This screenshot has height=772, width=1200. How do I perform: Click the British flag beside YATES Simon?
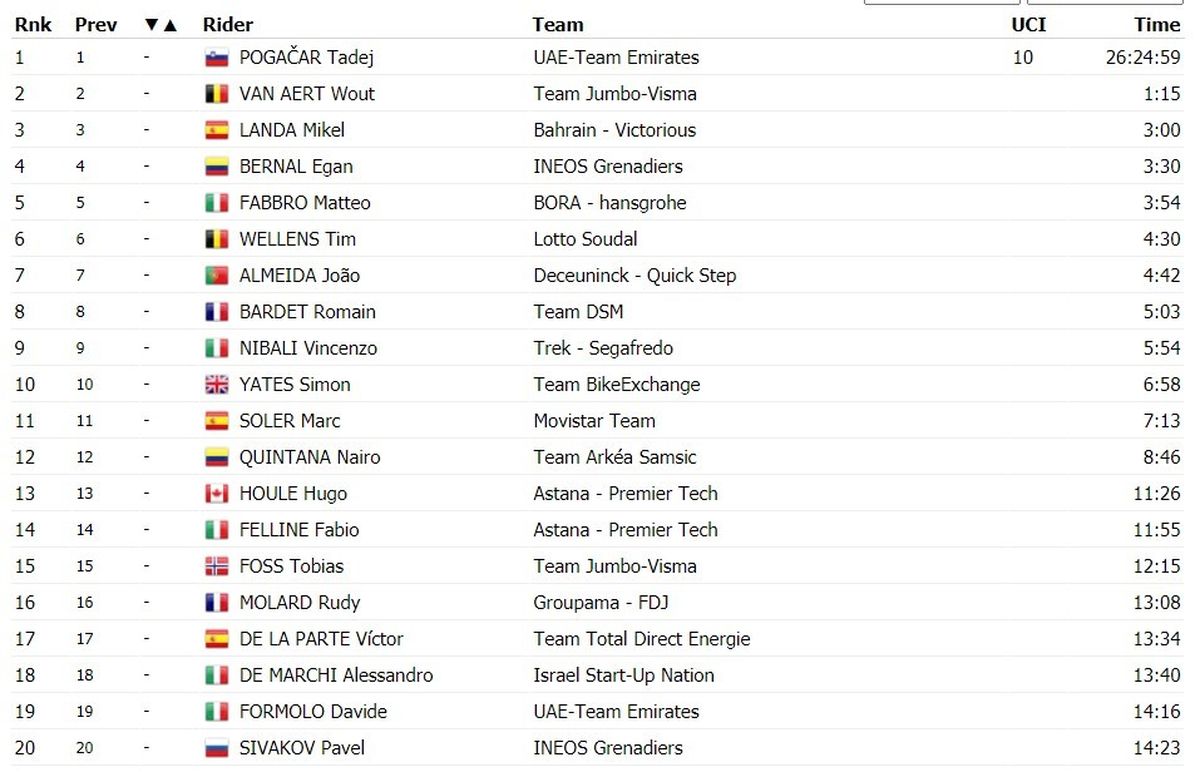tap(216, 385)
